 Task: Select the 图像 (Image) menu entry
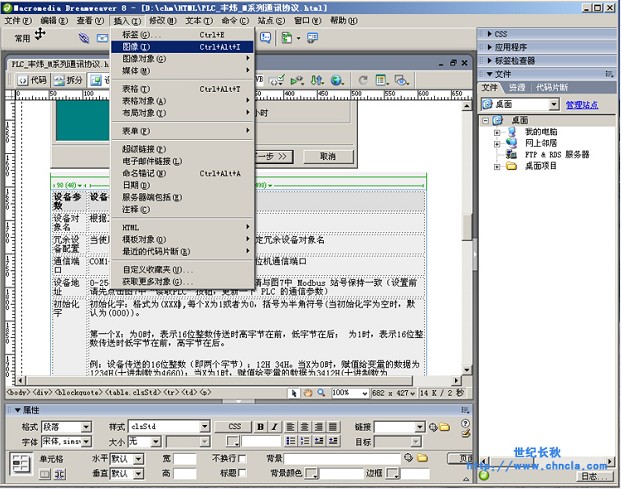(182, 47)
